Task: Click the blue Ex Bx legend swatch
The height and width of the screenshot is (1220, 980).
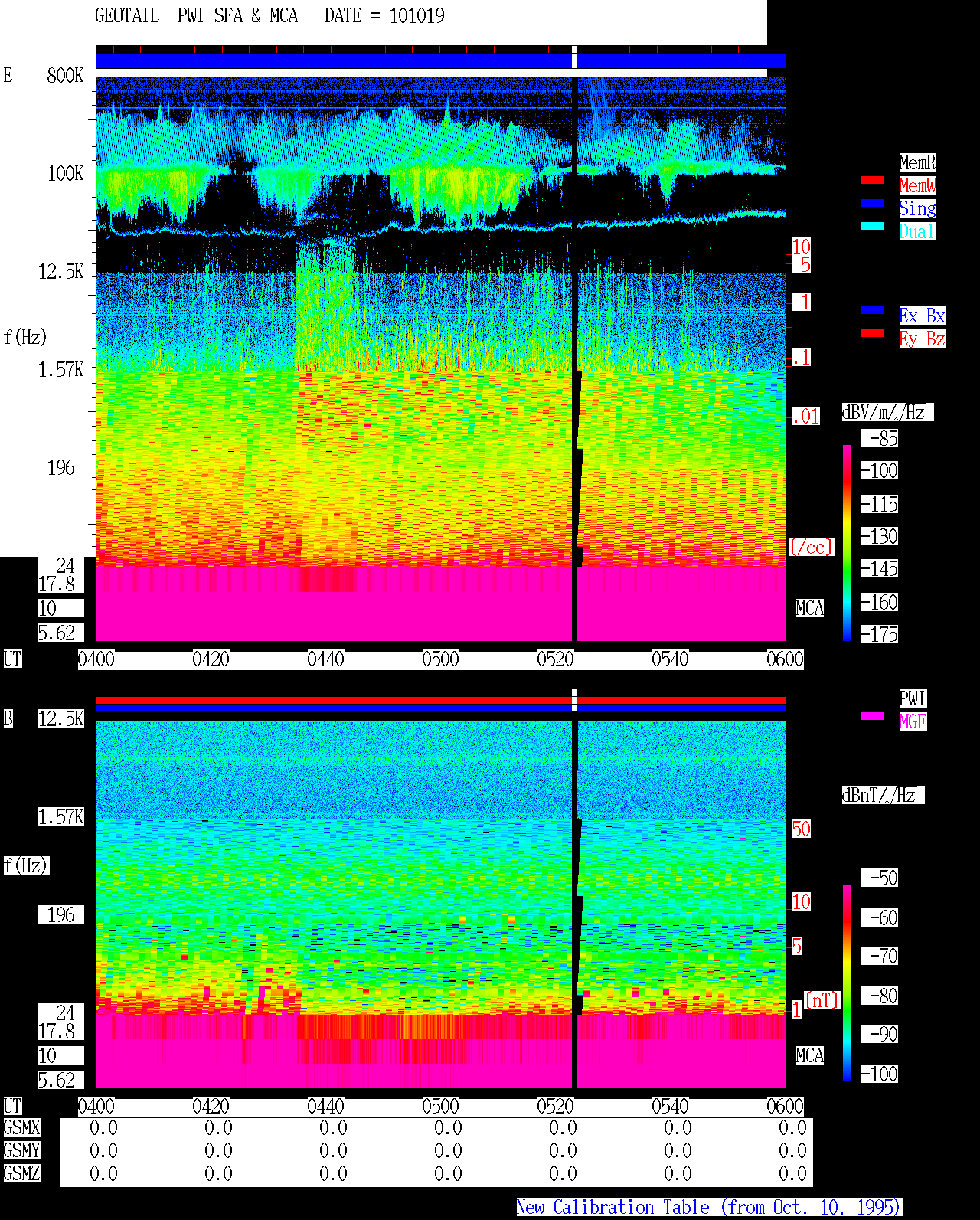Action: pos(873,310)
